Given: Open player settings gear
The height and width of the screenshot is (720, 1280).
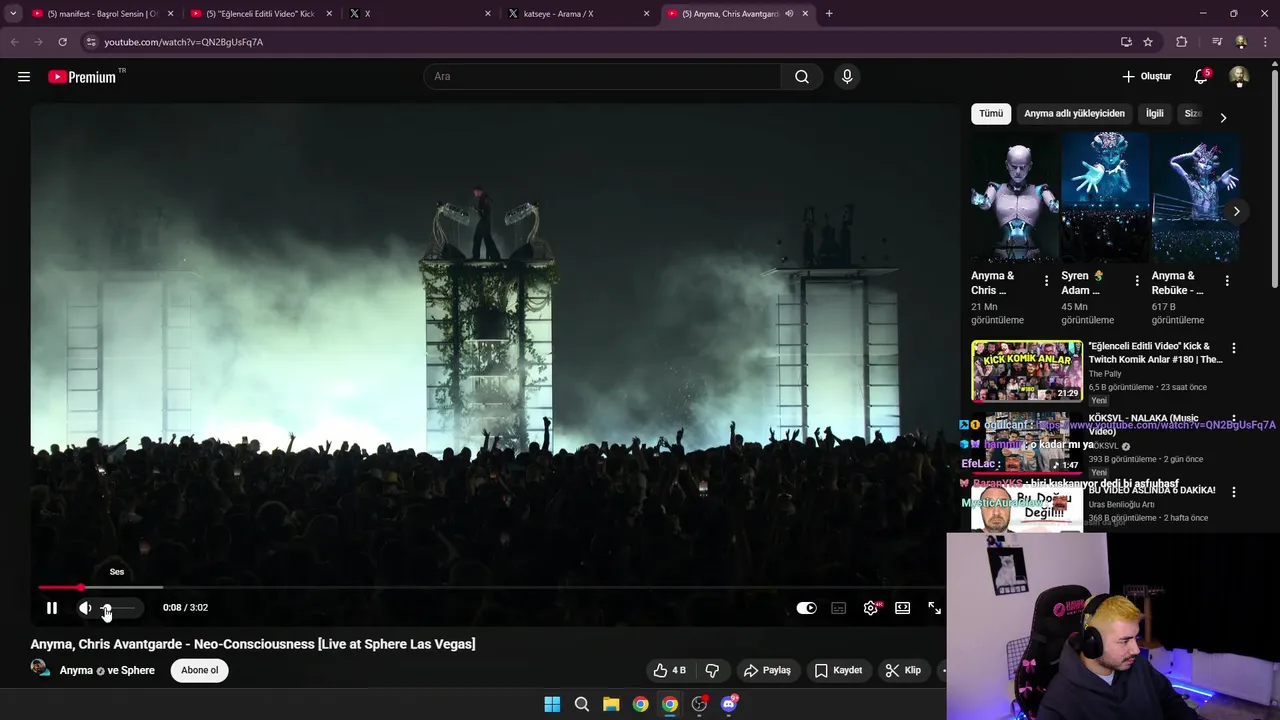Looking at the screenshot, I should [871, 607].
